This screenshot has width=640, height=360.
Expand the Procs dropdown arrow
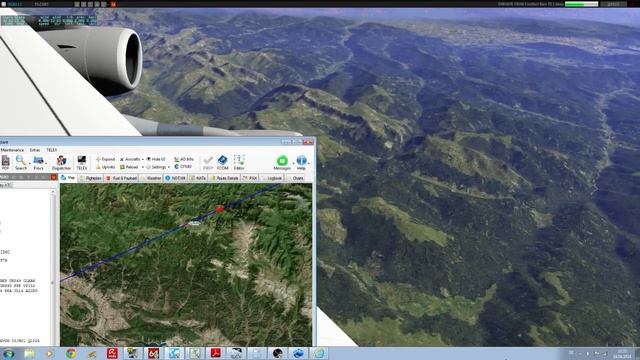pos(46,163)
